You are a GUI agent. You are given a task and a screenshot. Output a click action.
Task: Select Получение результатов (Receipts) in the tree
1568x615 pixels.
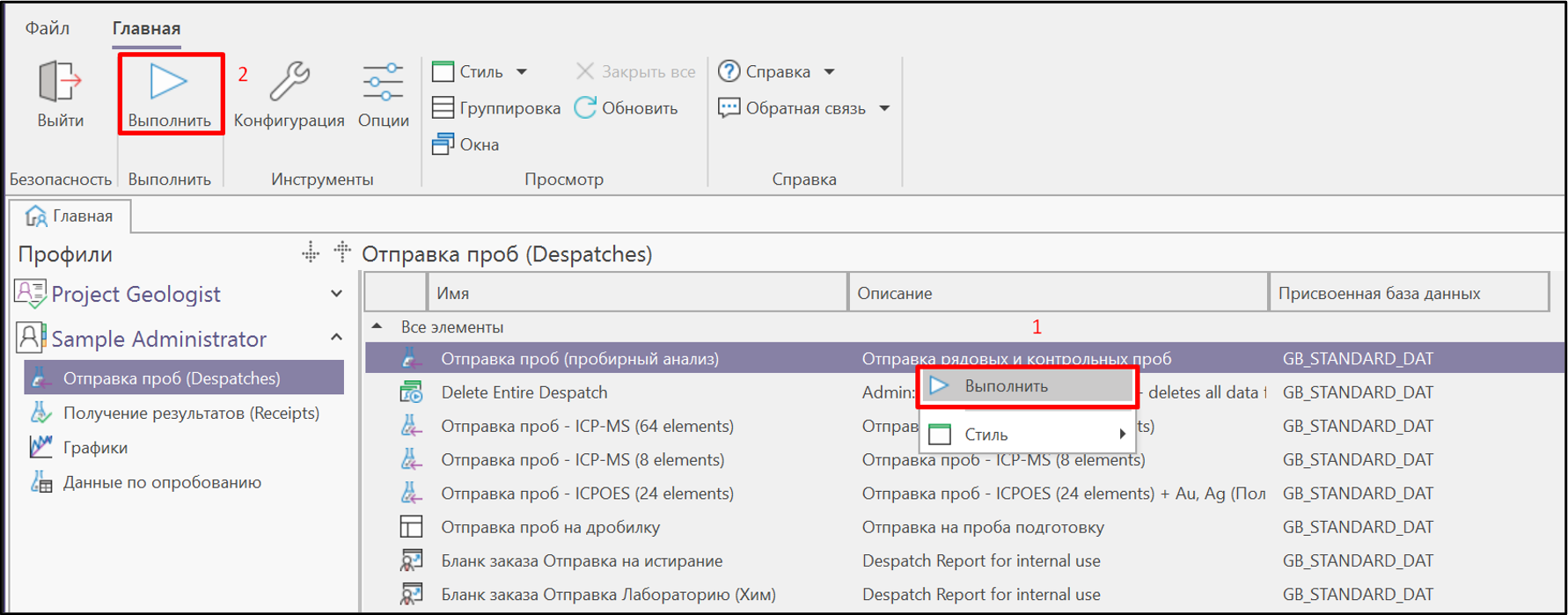[191, 413]
